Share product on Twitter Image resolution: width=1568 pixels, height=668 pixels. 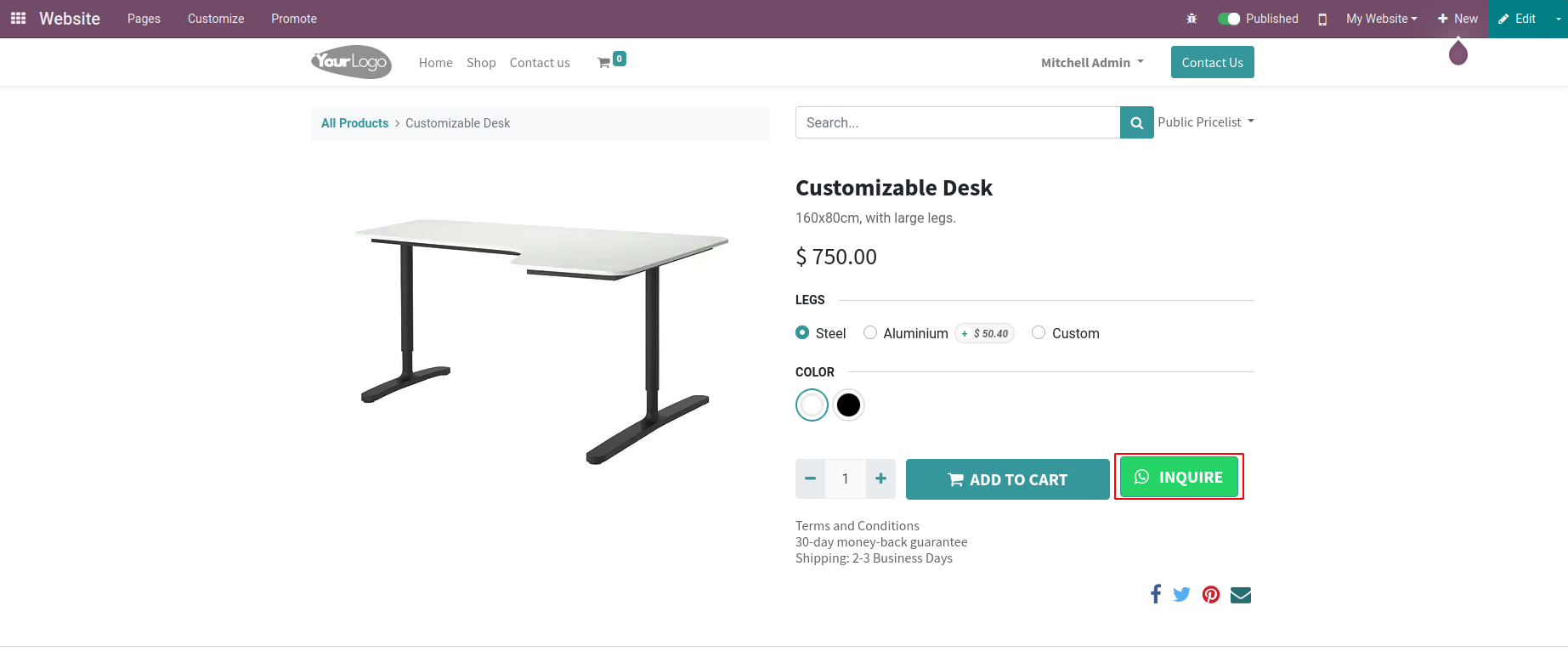[x=1181, y=594]
